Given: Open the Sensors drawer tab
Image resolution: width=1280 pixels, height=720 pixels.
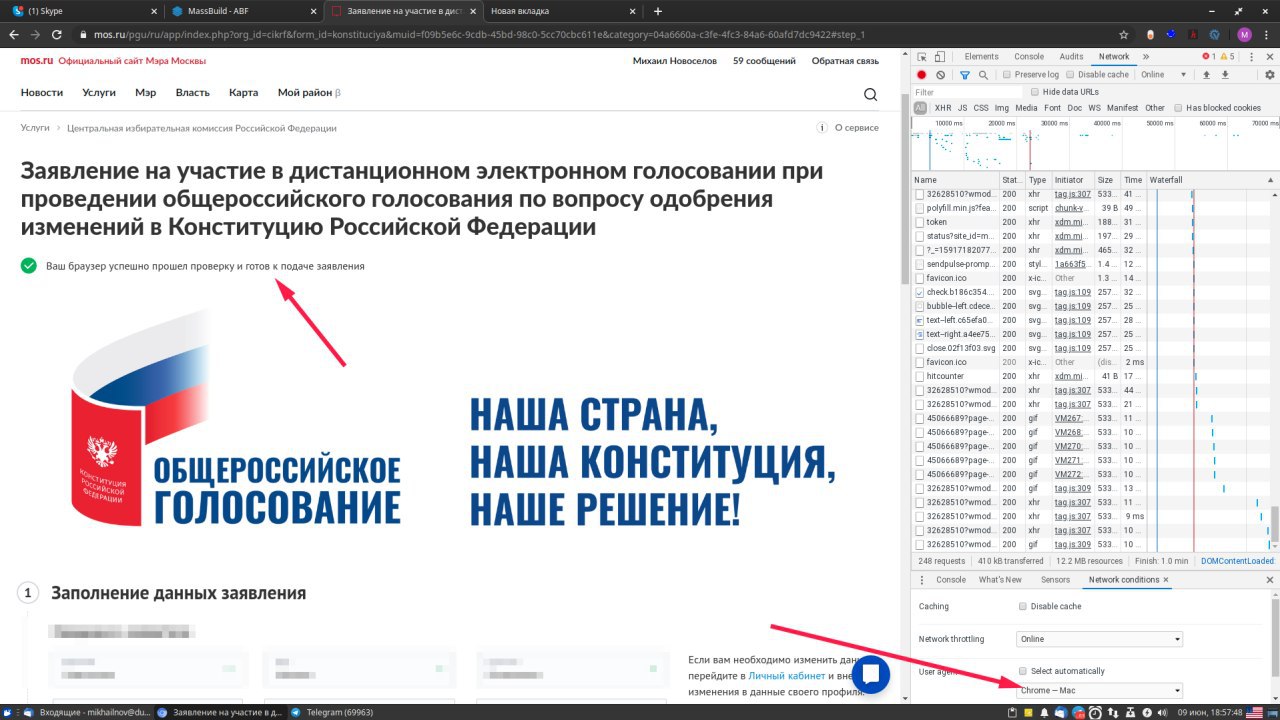Looking at the screenshot, I should click(x=1055, y=580).
